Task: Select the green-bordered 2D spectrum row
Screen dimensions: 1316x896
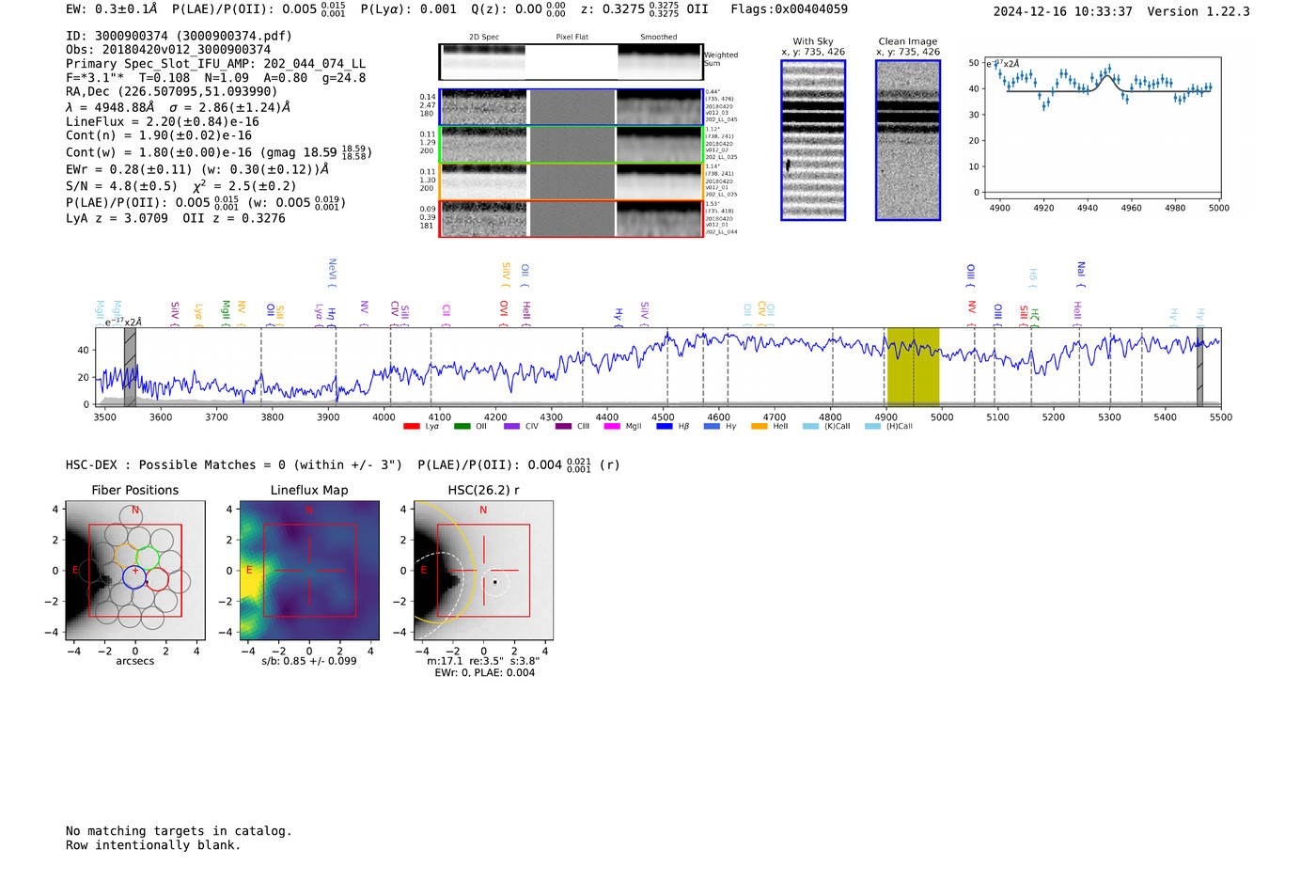Action: pos(571,145)
